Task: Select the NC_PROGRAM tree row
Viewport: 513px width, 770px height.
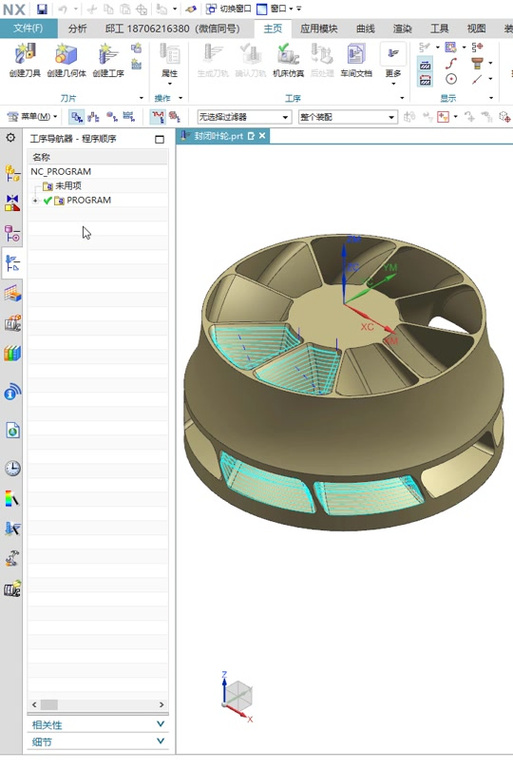Action: (x=98, y=171)
